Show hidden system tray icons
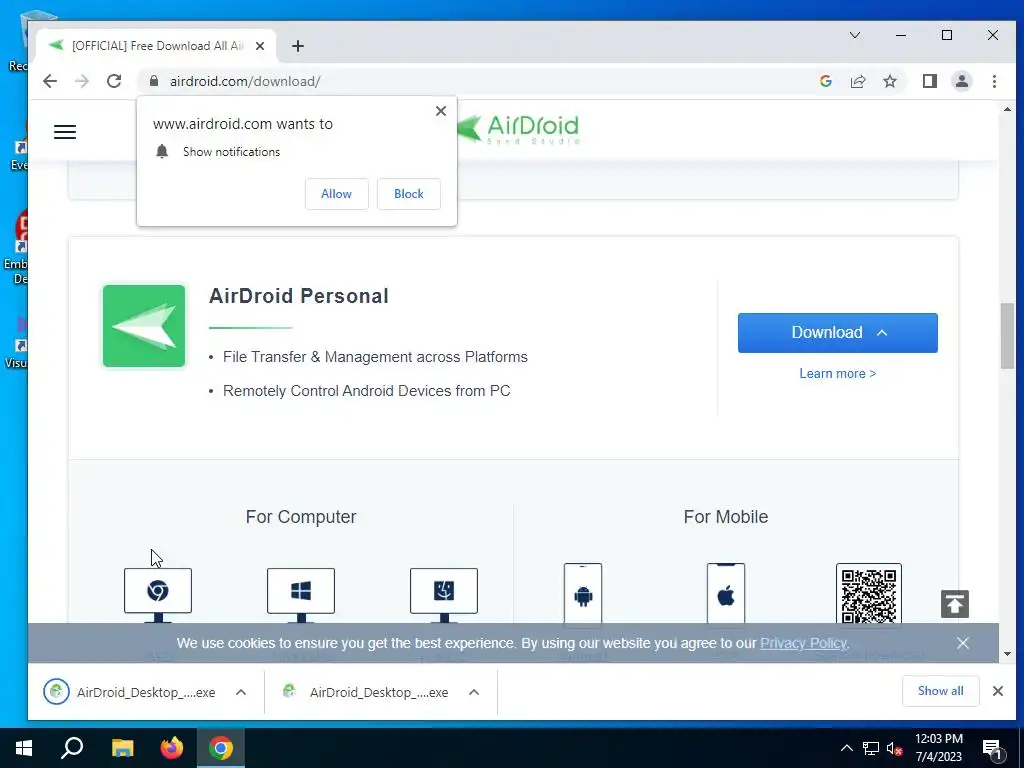The width and height of the screenshot is (1024, 768). coord(846,748)
